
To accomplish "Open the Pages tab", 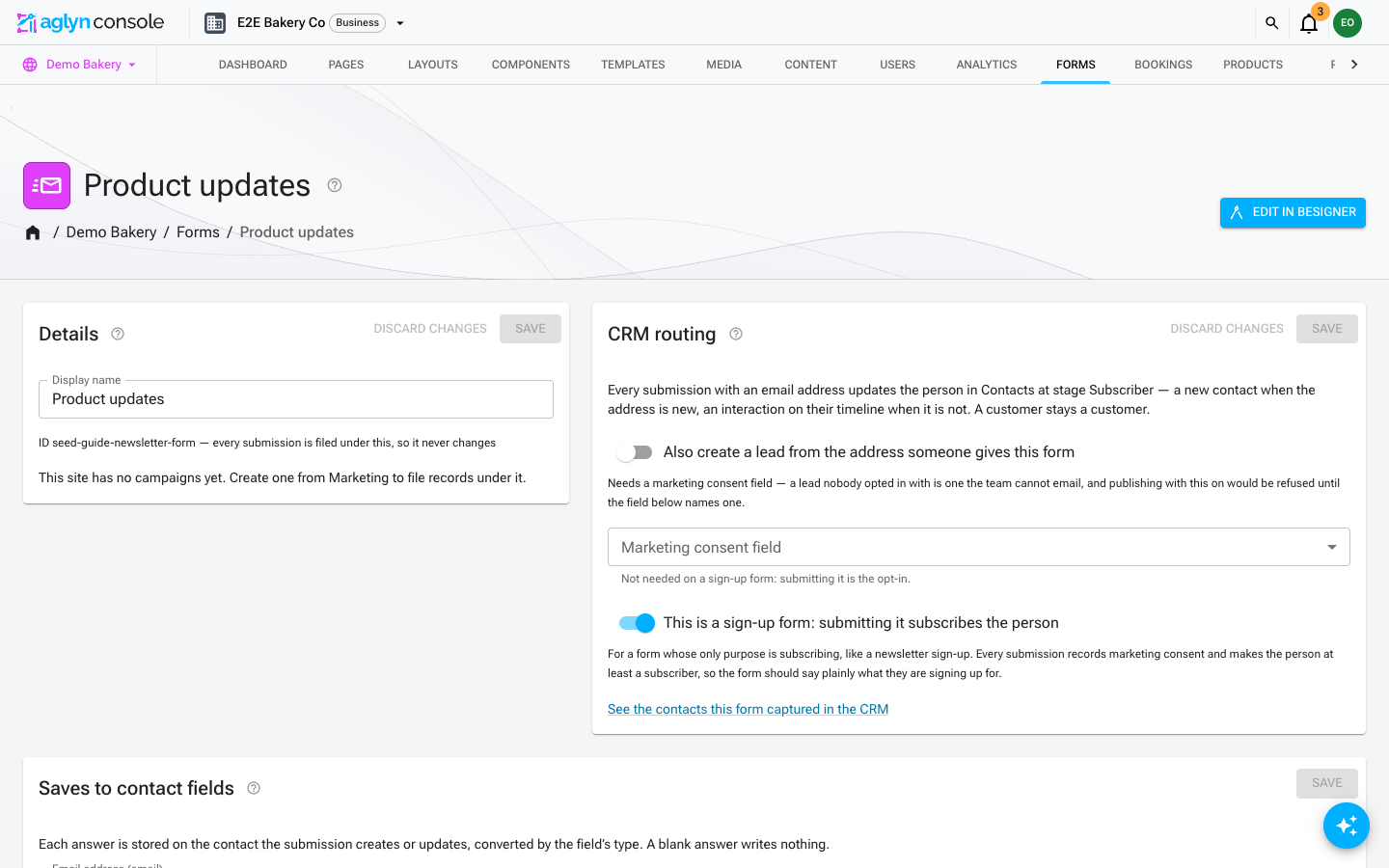I will [346, 65].
